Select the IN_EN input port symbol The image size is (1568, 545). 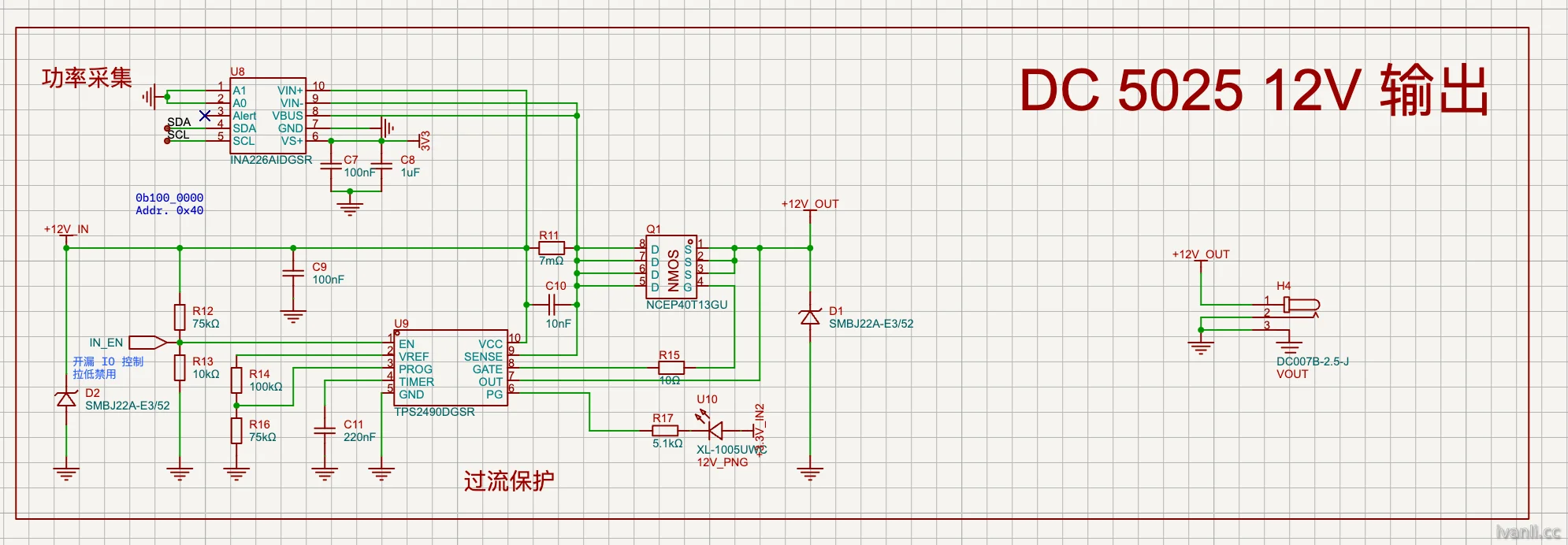[148, 343]
